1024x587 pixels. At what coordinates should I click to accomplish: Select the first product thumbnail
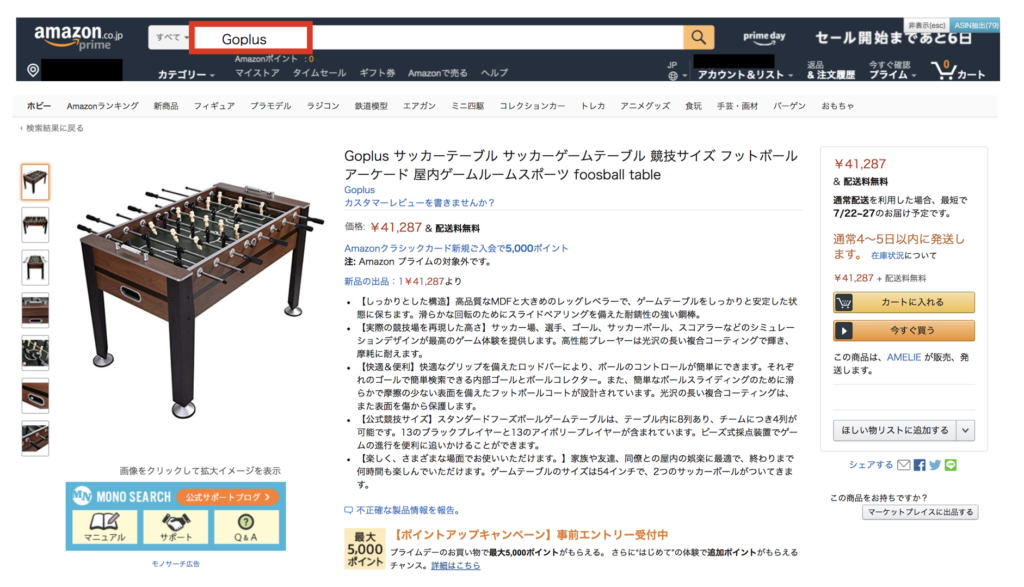pyautogui.click(x=35, y=182)
